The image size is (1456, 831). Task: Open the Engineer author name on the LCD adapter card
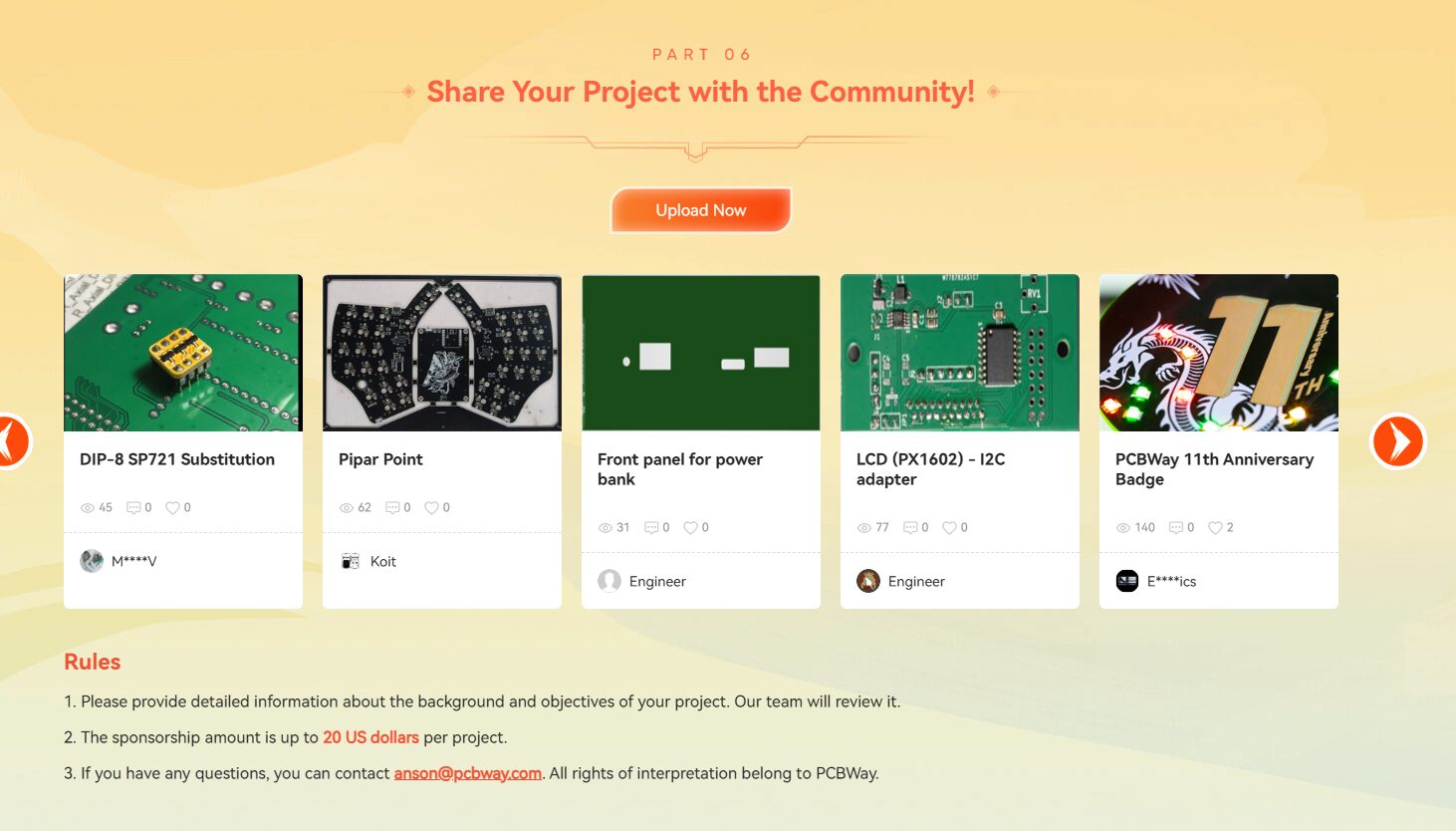(x=916, y=581)
